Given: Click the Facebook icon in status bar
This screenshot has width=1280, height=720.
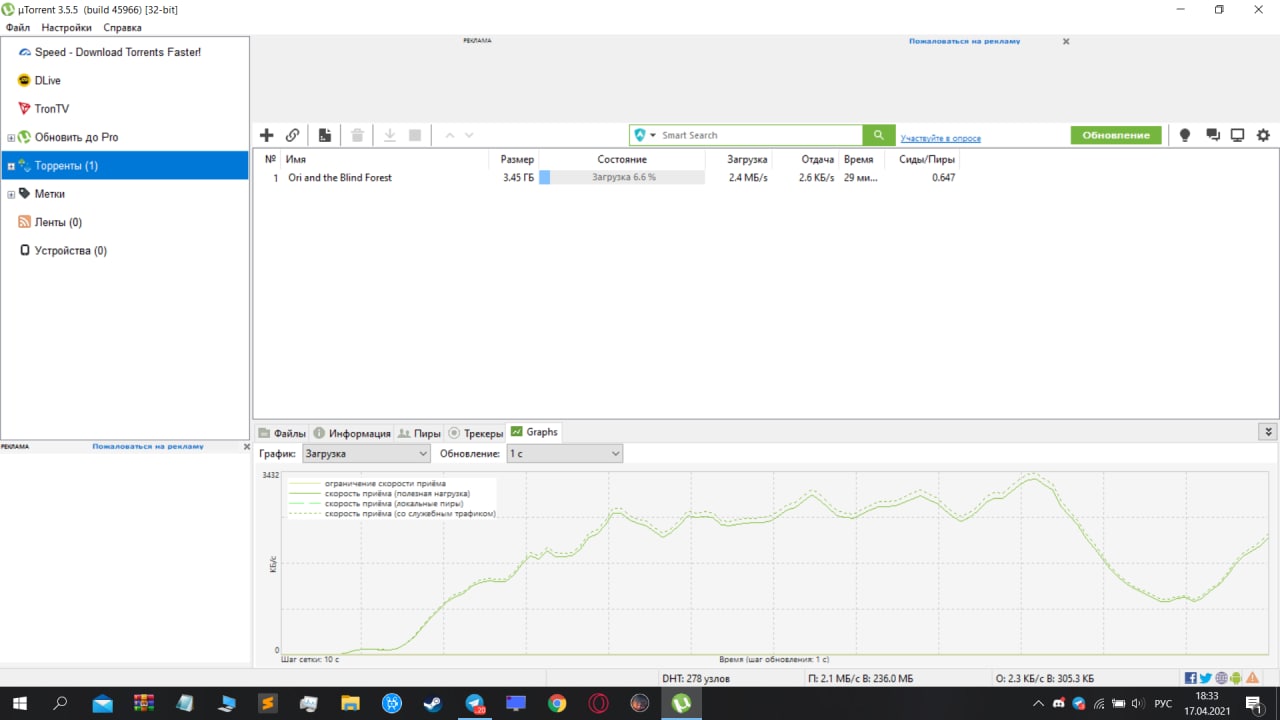Looking at the screenshot, I should click(x=1190, y=678).
